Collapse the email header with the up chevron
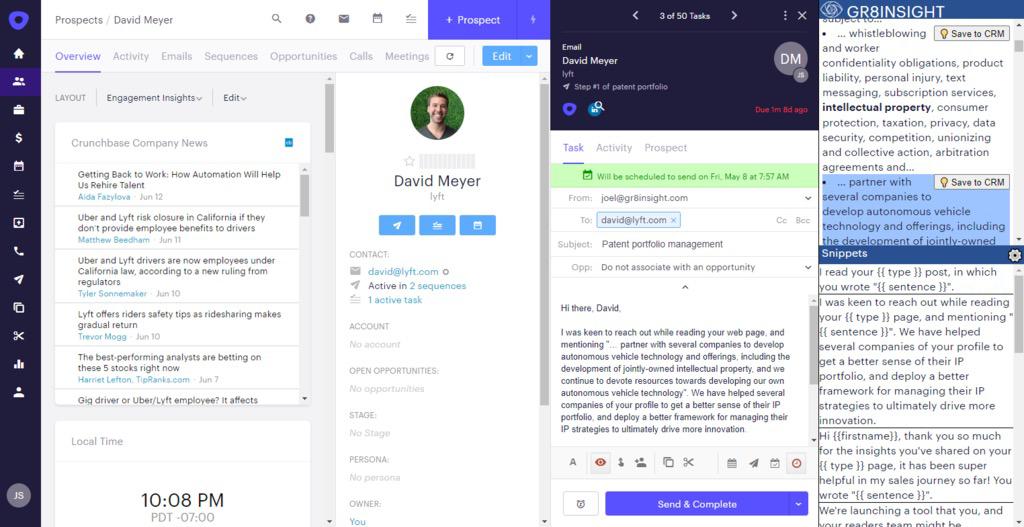The height and width of the screenshot is (527, 1024). (x=684, y=287)
